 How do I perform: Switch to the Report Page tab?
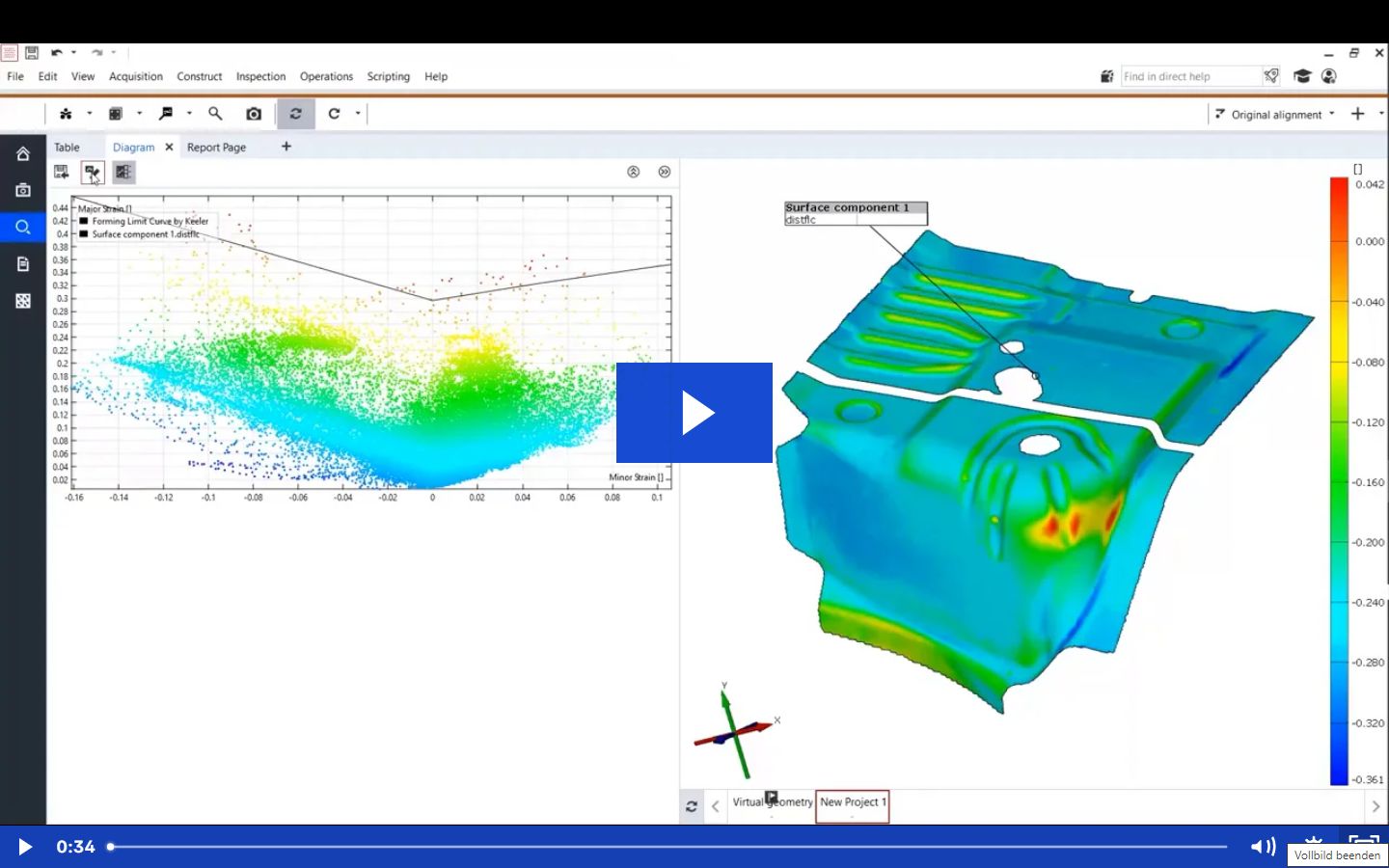[x=216, y=148]
